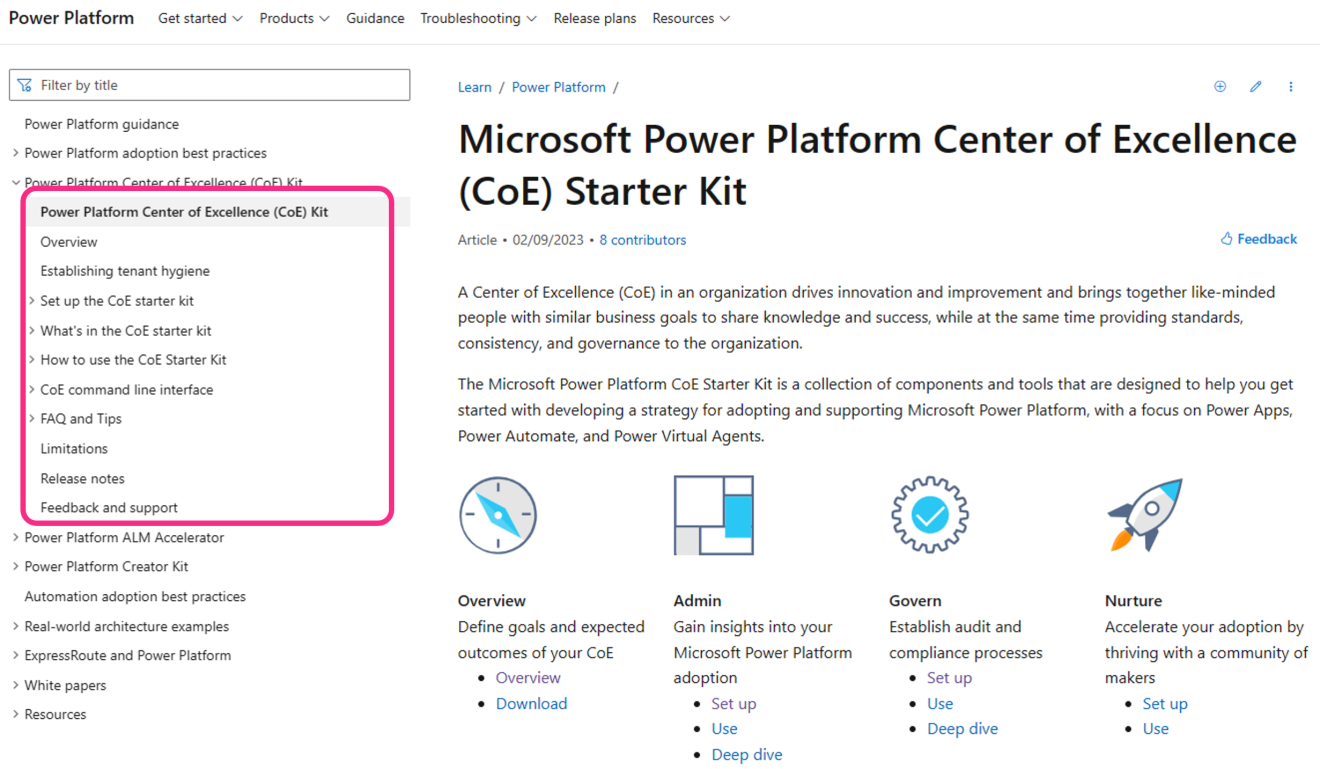The height and width of the screenshot is (769, 1320).
Task: Click the add to collection plus icon
Action: [1220, 87]
